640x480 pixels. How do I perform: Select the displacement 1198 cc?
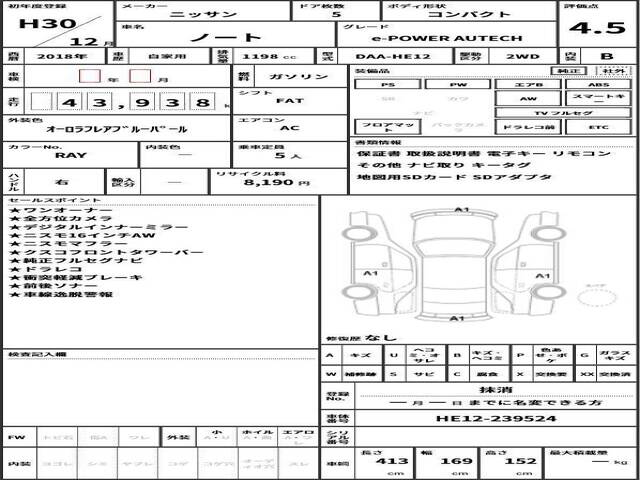pyautogui.click(x=269, y=57)
